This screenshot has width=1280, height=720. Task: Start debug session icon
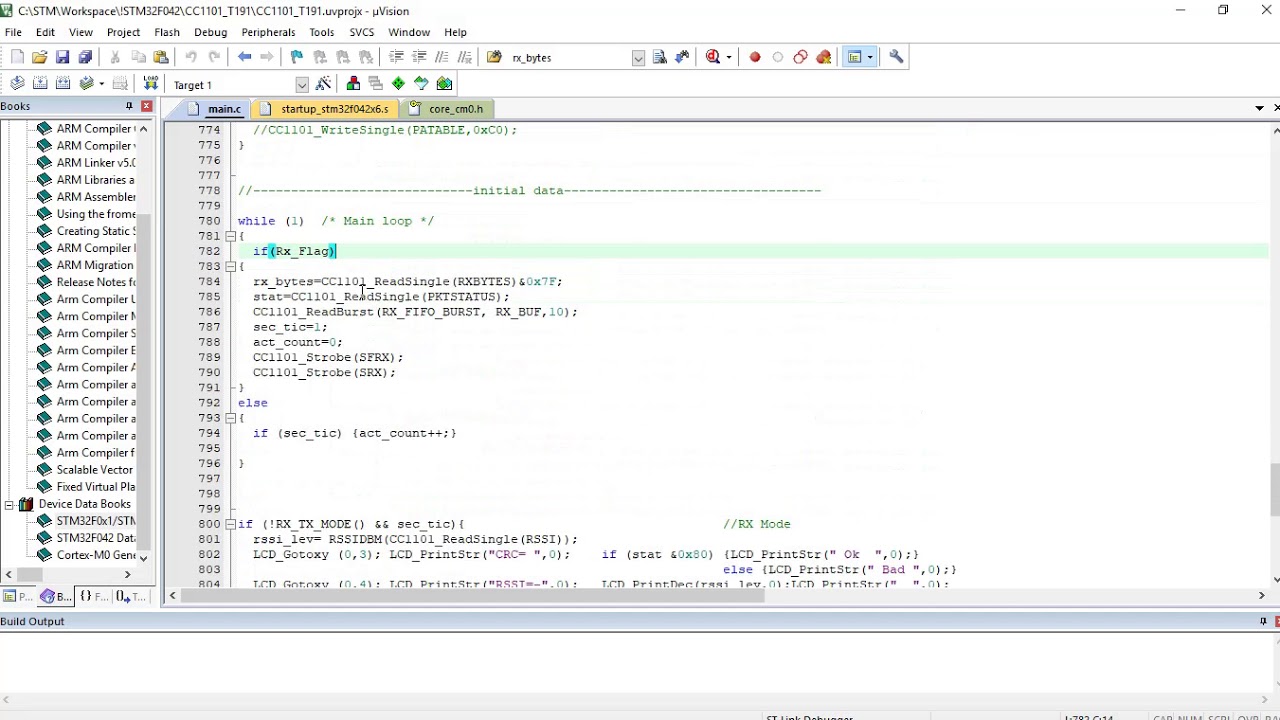tap(712, 57)
